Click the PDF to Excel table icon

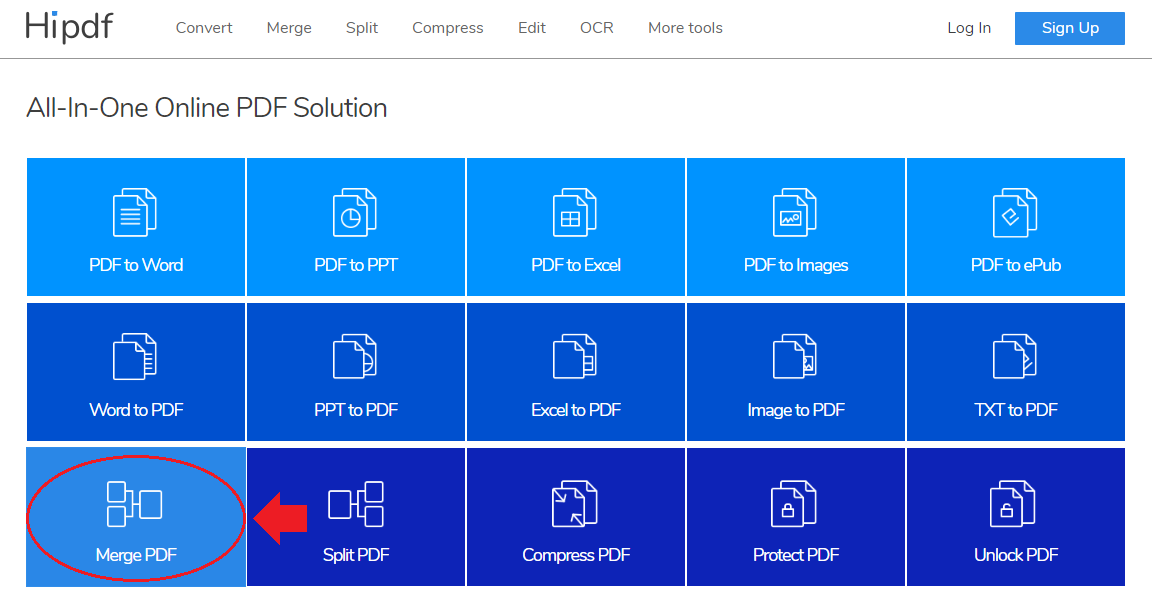pos(575,213)
